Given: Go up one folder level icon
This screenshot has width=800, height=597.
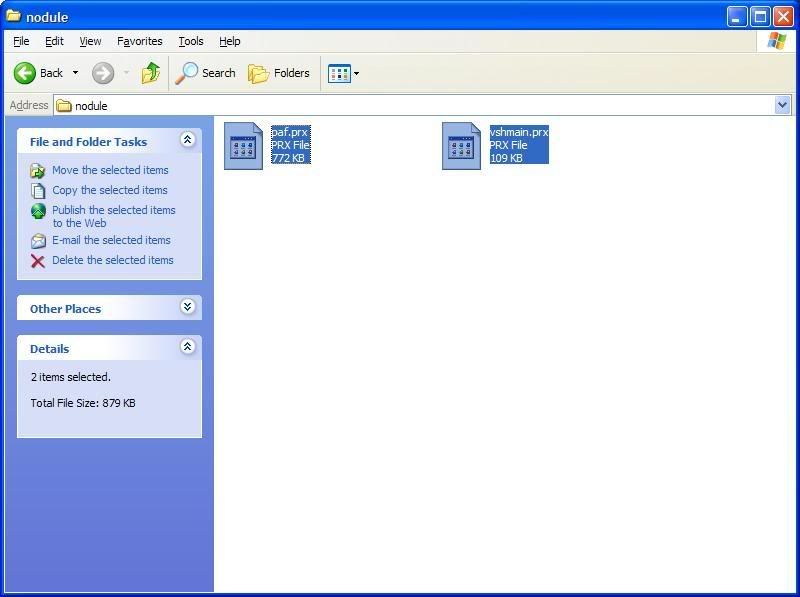Looking at the screenshot, I should (x=151, y=73).
